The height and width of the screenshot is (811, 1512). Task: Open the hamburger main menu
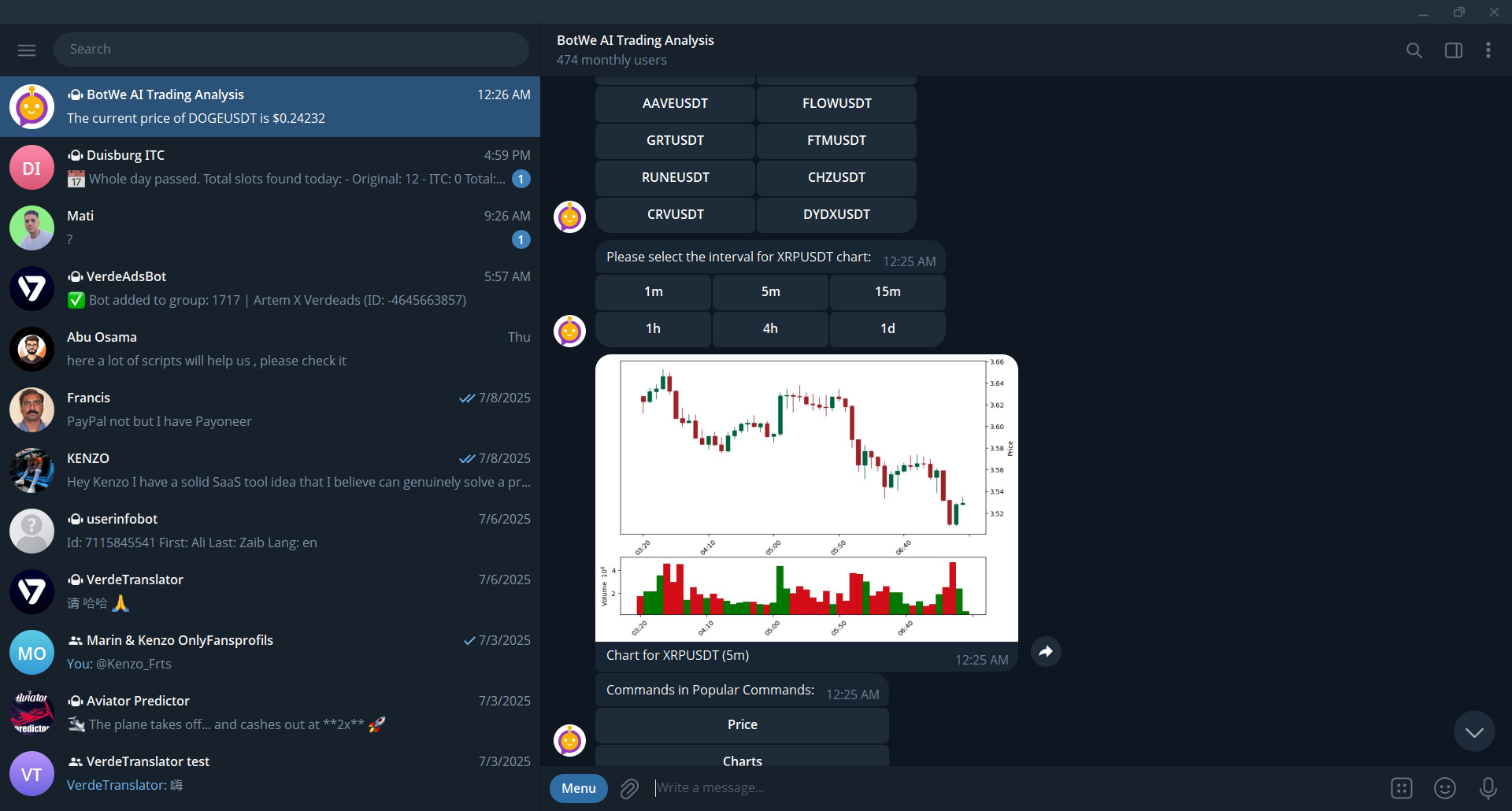(x=27, y=50)
